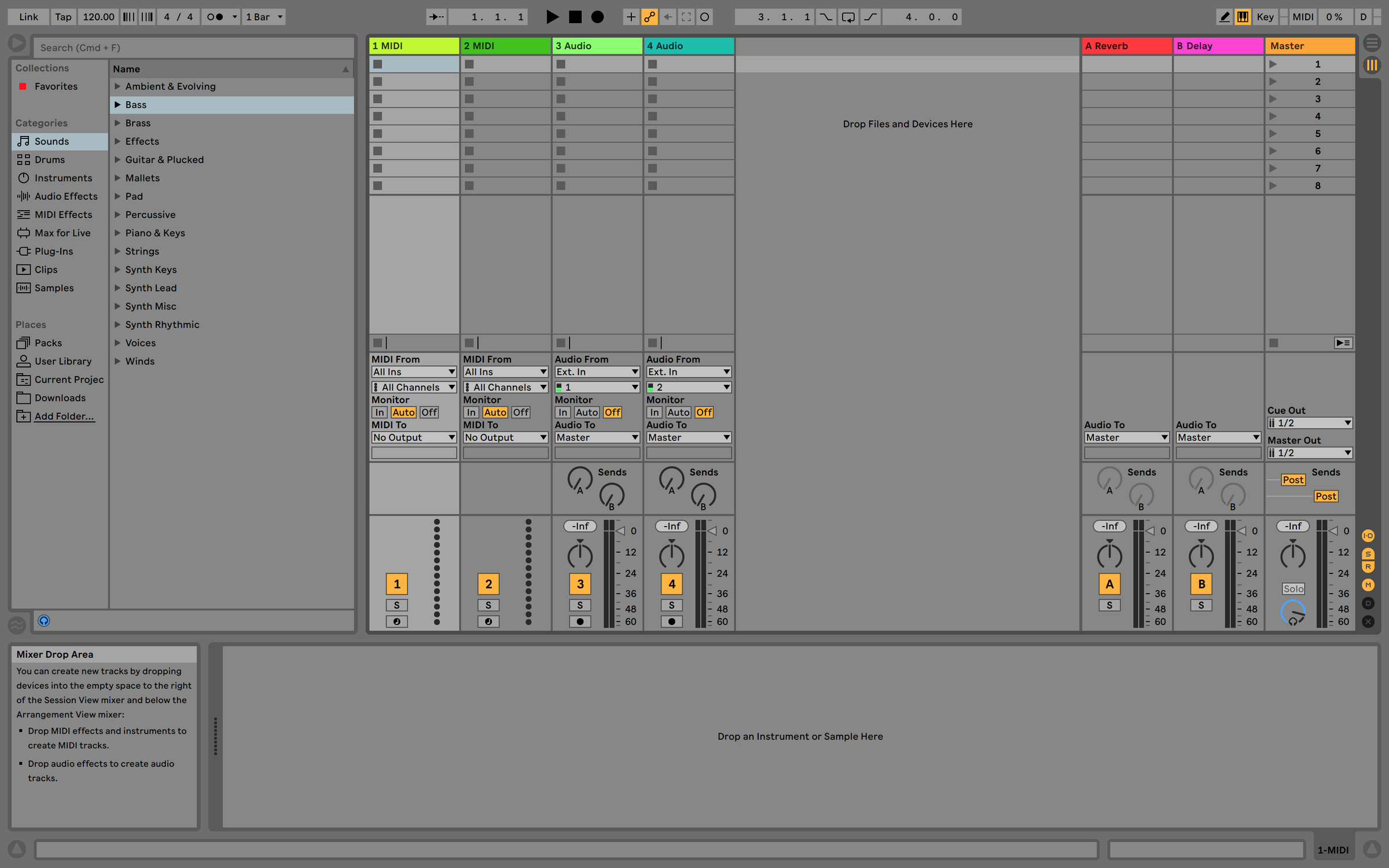Image resolution: width=1389 pixels, height=868 pixels.
Task: Activate Key mapping mode
Action: click(x=1265, y=17)
